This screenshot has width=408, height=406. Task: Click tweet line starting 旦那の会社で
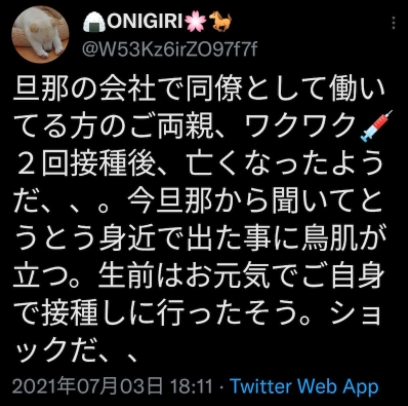pyautogui.click(x=199, y=90)
